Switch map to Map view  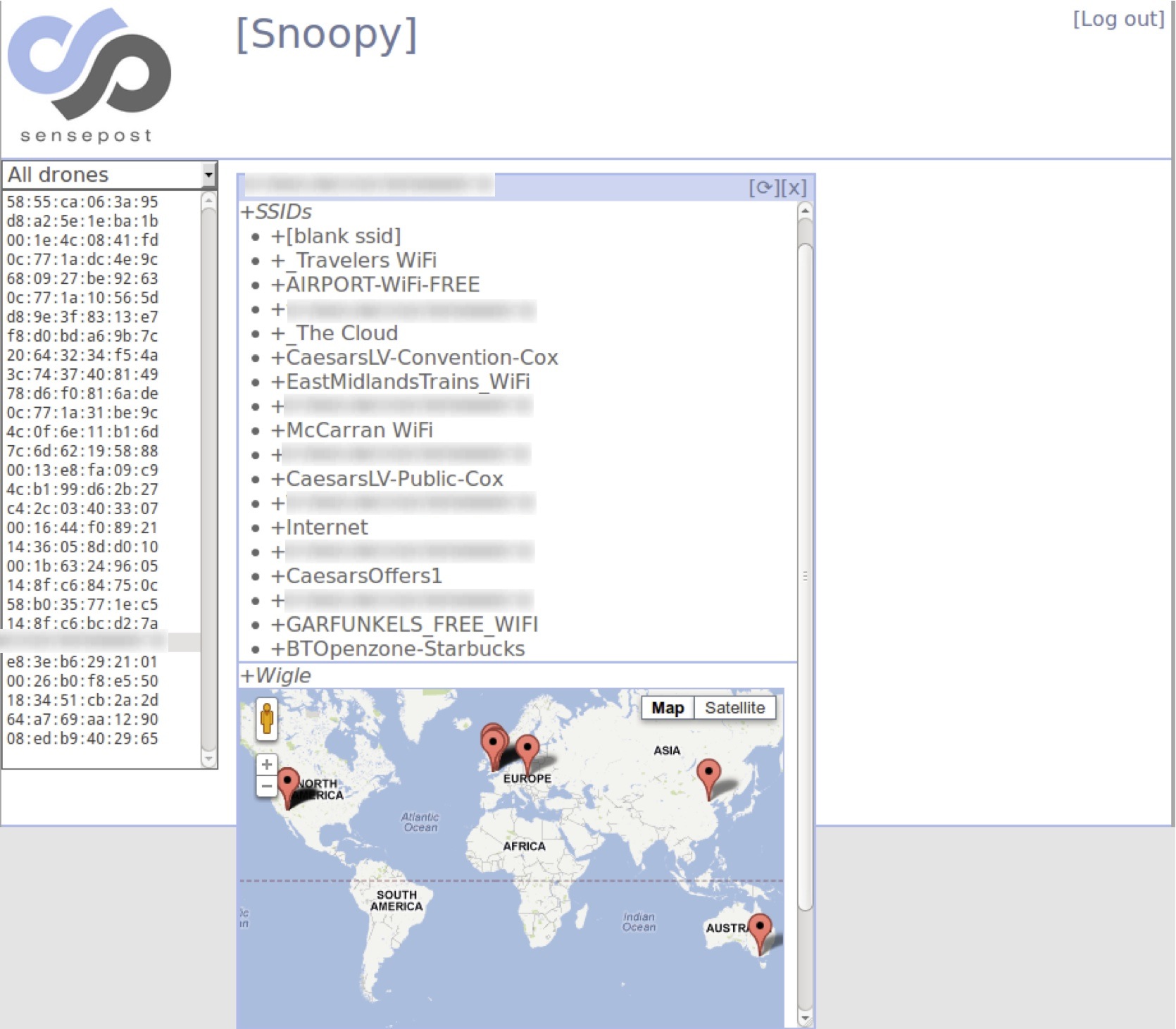click(667, 708)
